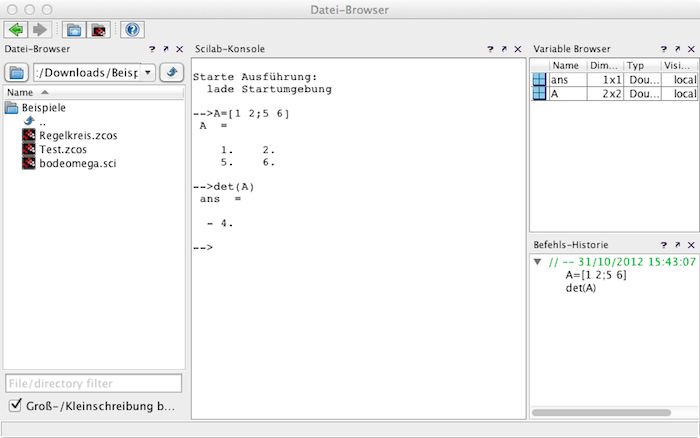Select the 2x2 dimension cell of A

coord(605,94)
